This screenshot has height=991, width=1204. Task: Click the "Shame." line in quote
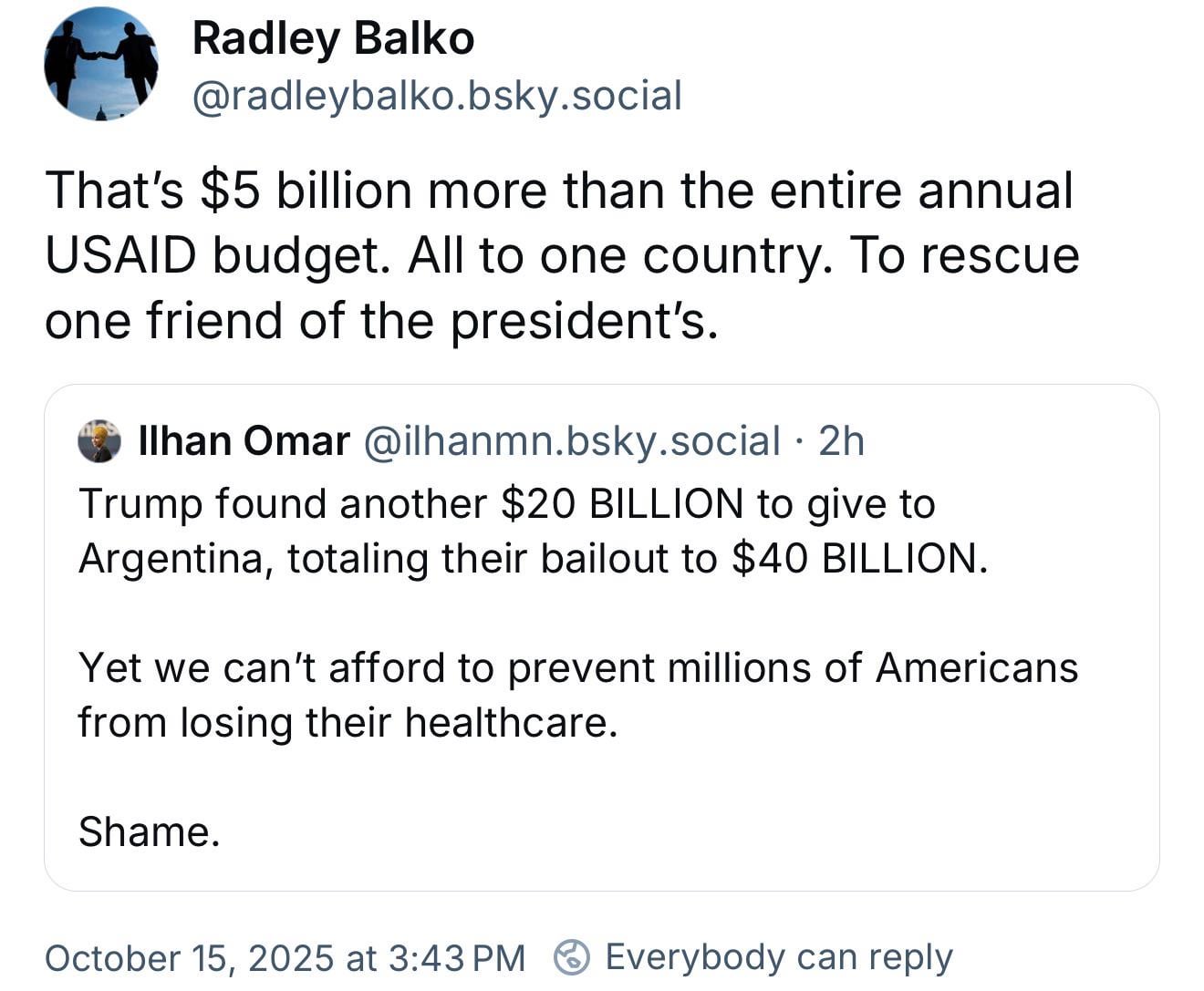pos(149,831)
